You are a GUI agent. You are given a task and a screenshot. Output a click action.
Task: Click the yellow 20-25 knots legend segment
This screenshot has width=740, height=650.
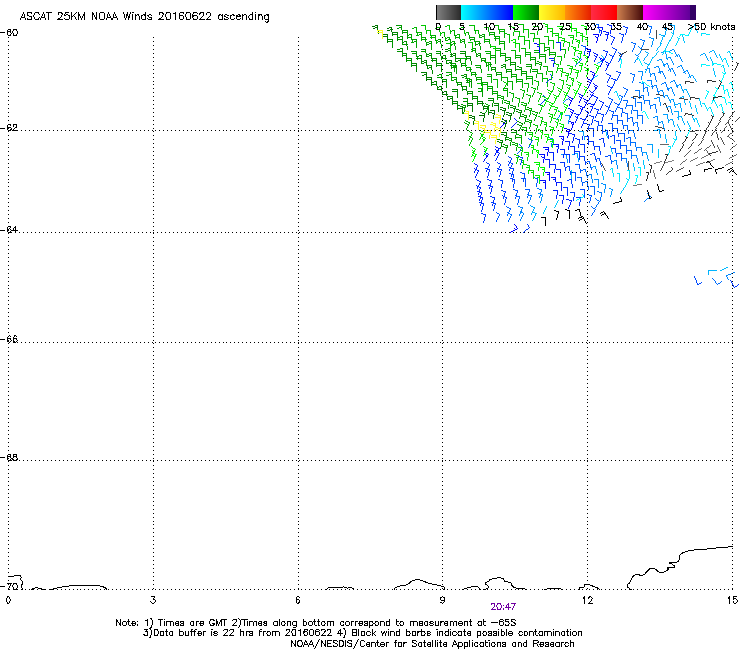(x=552, y=12)
